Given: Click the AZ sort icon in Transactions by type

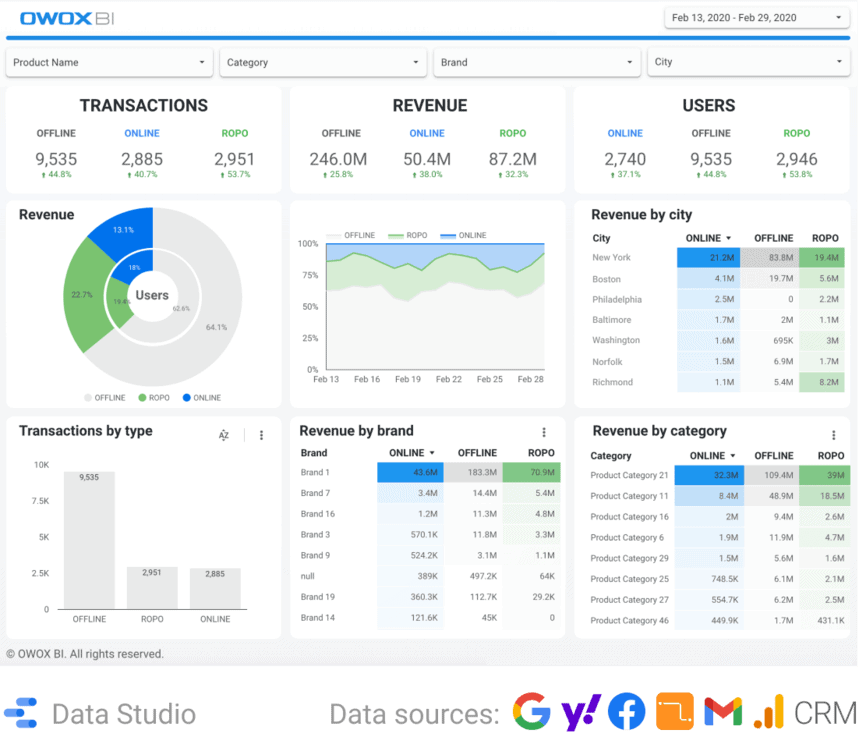Looking at the screenshot, I should click(224, 435).
